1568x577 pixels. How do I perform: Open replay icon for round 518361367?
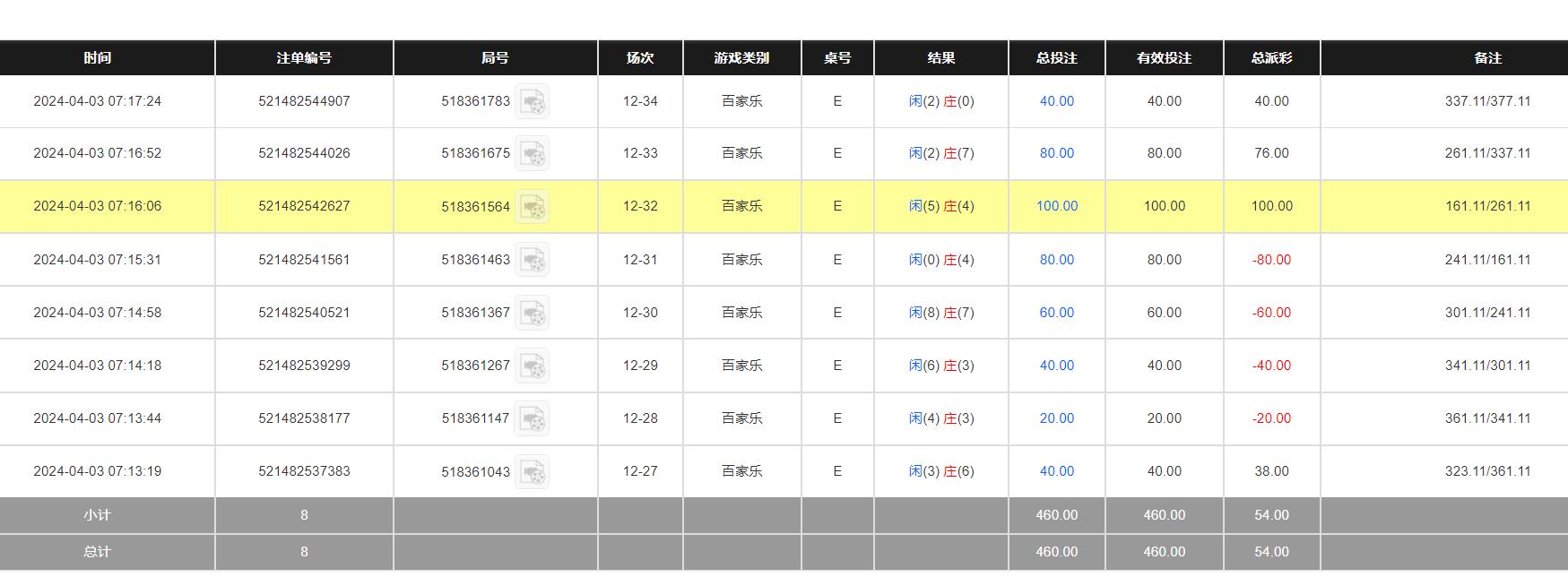[532, 313]
